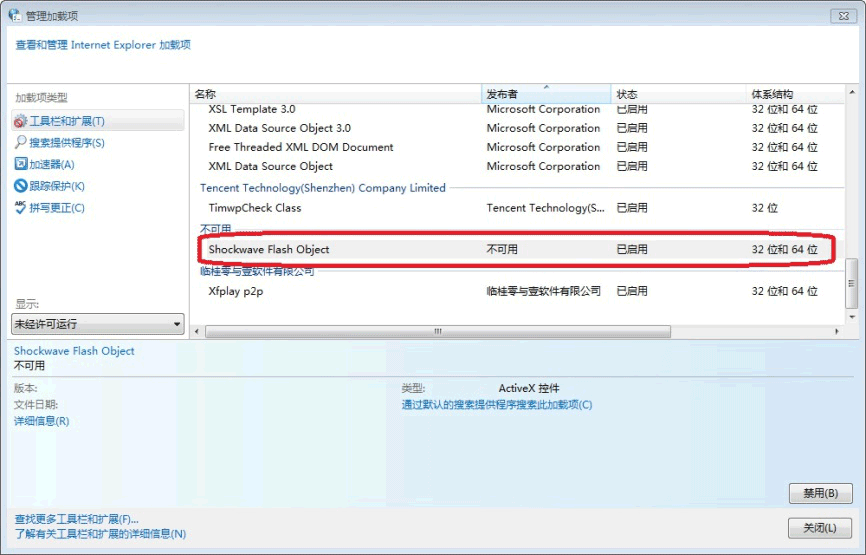Sort add-ons by 发布者 column header
Viewport: 866px width, 555px height.
click(x=546, y=94)
